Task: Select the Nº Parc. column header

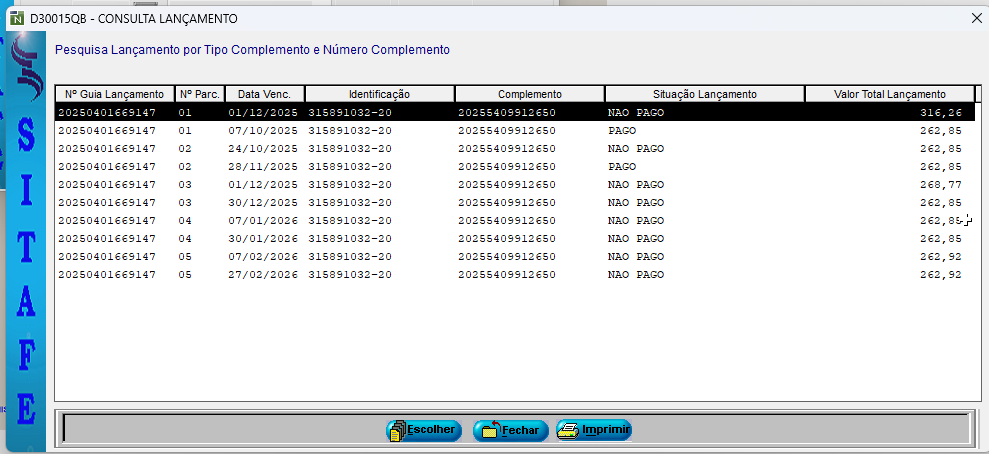Action: (x=200, y=94)
